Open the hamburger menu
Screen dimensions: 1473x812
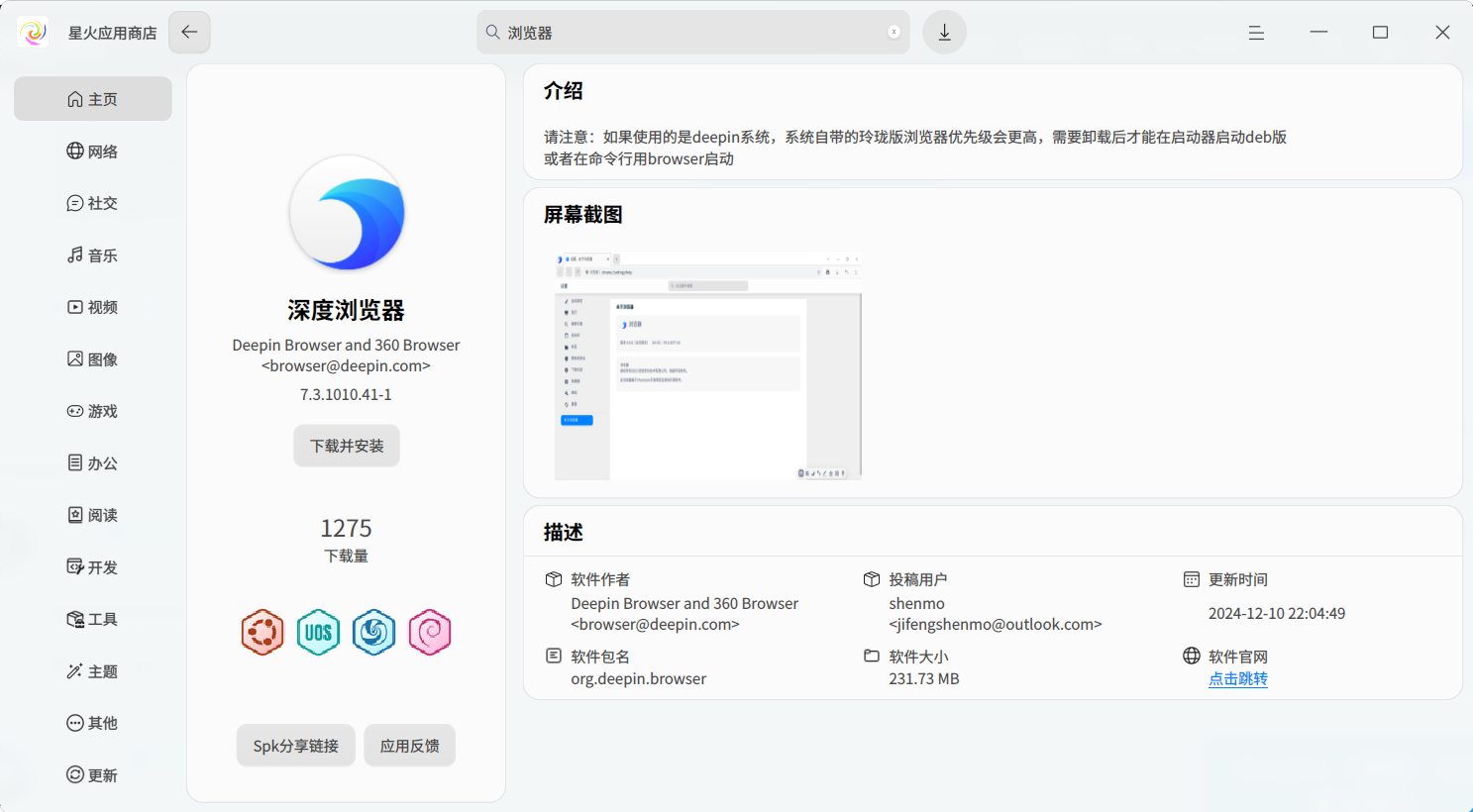(1256, 33)
